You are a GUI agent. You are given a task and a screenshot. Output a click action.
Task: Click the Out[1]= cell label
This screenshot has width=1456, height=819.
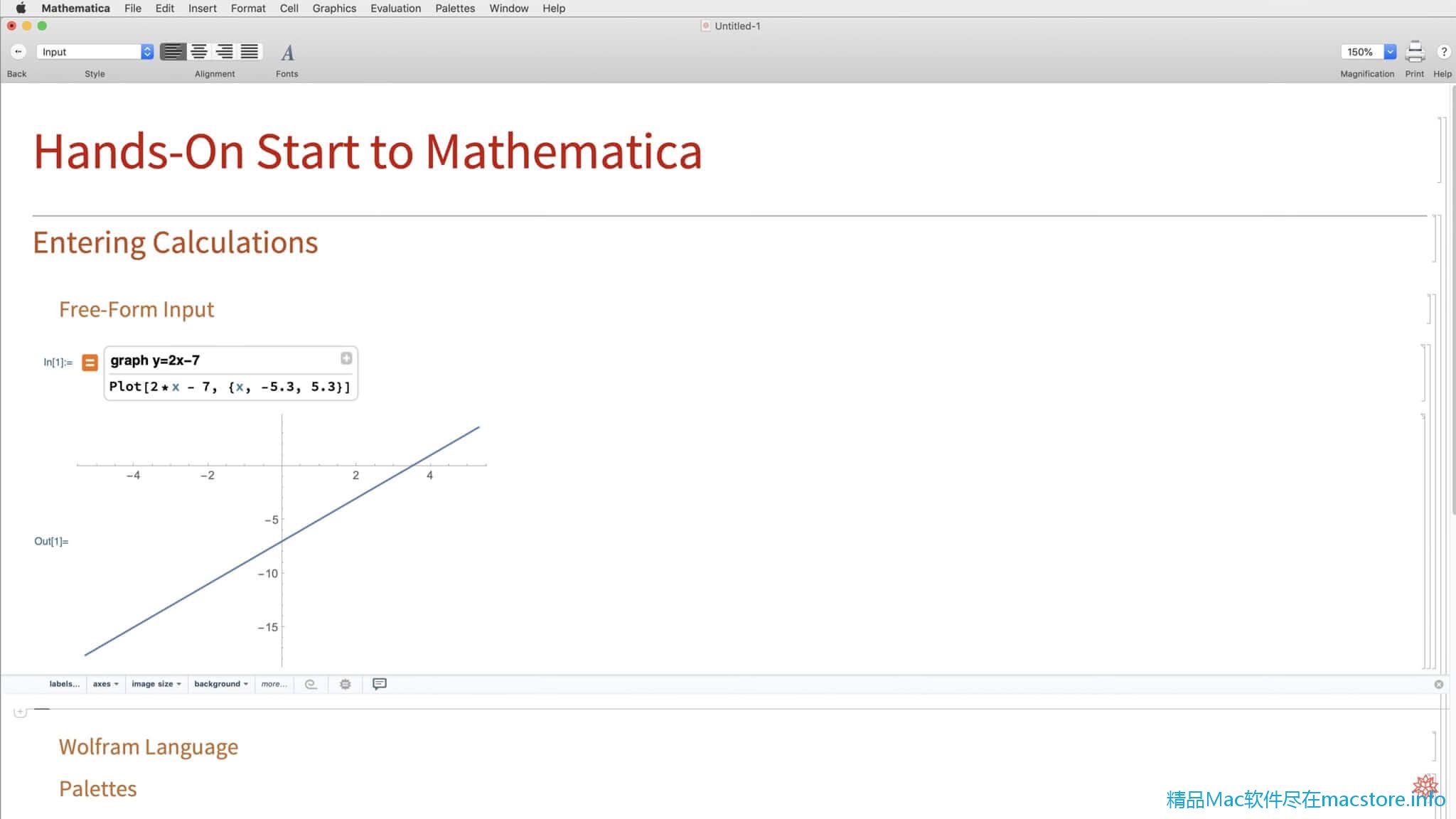51,542
